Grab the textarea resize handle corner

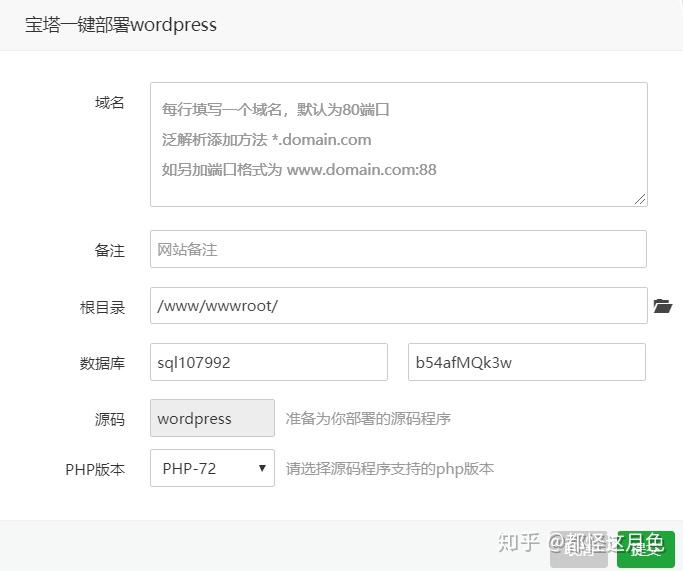coord(640,199)
